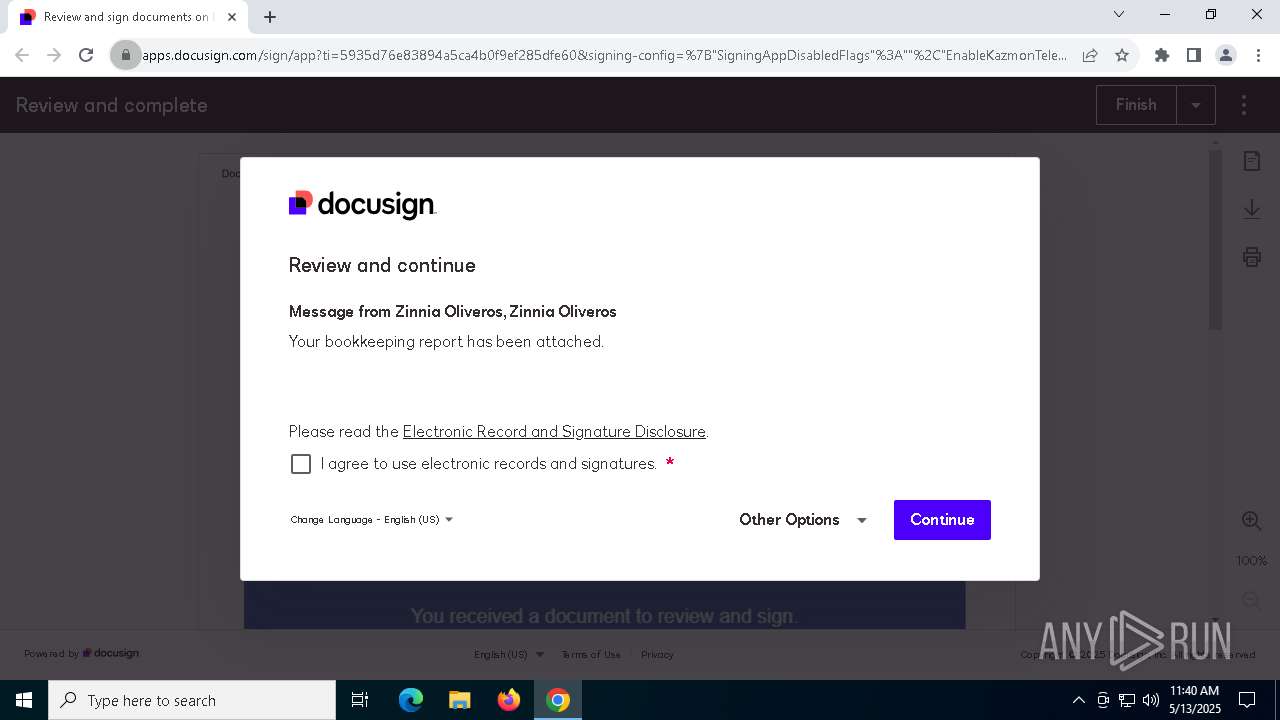The height and width of the screenshot is (720, 1280).
Task: Click the share page icon in address bar
Action: [1090, 55]
